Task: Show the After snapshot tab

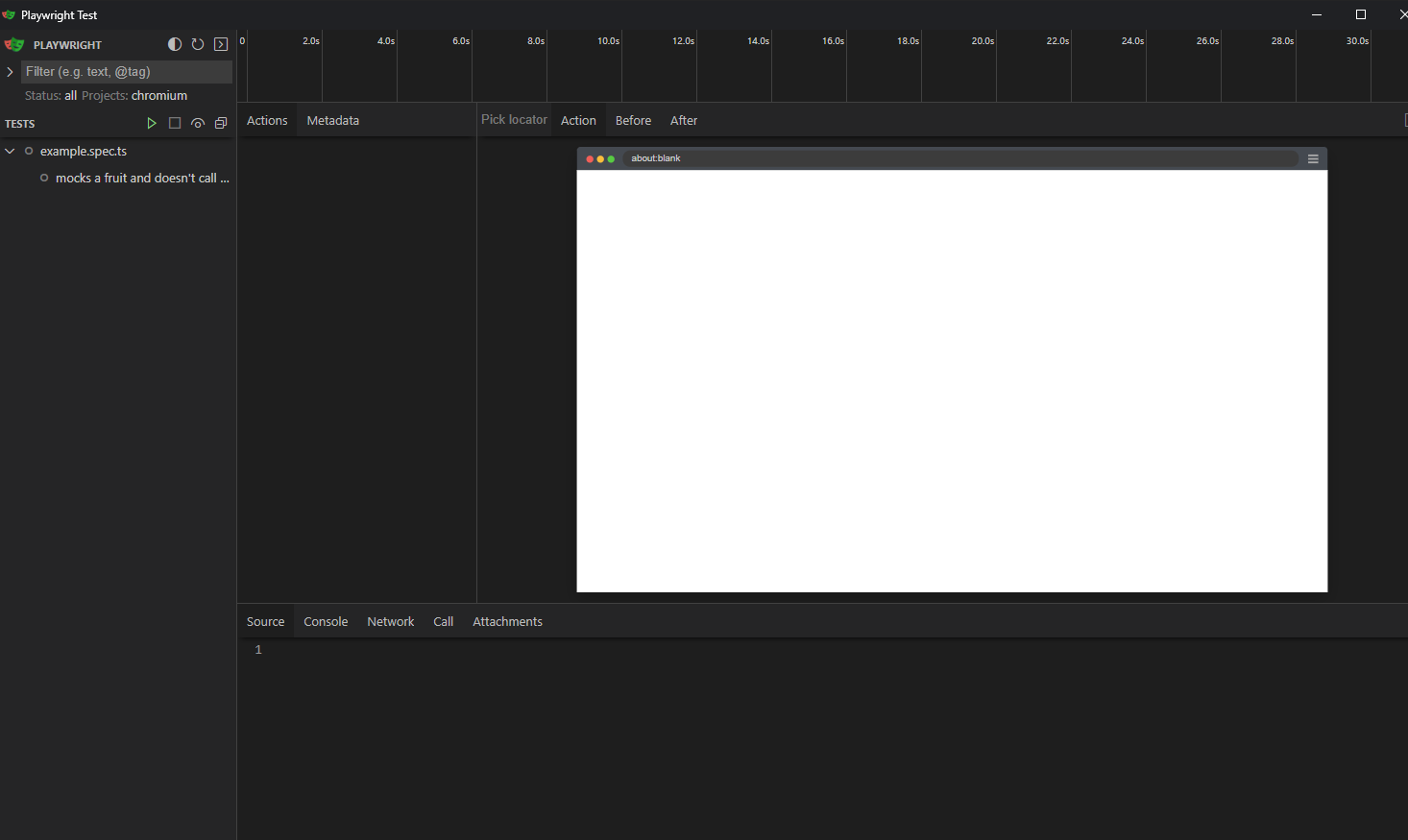Action: 684,120
